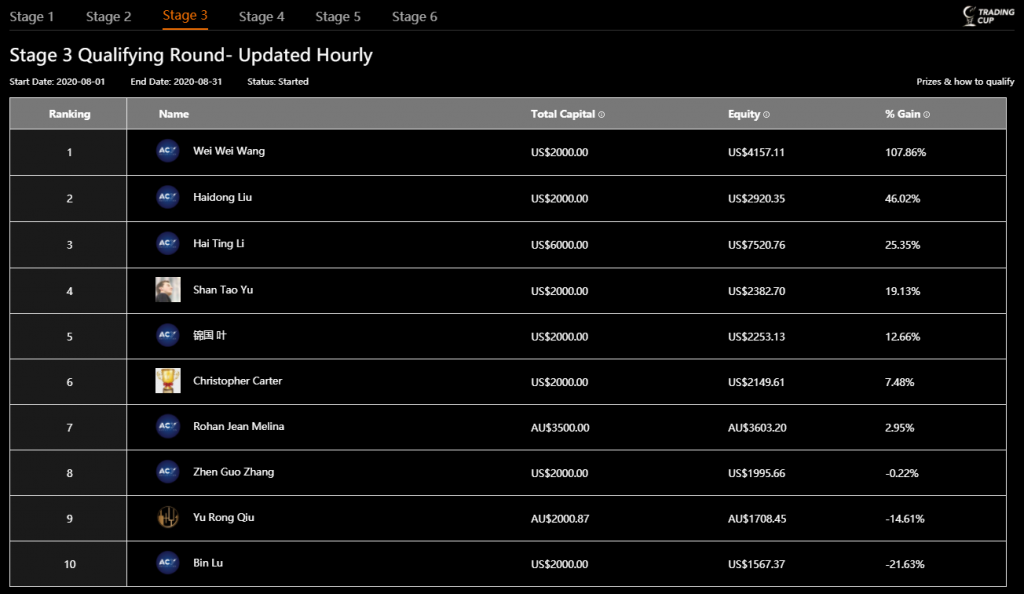1024x594 pixels.
Task: Switch to the Stage 1 tab
Action: (x=32, y=17)
